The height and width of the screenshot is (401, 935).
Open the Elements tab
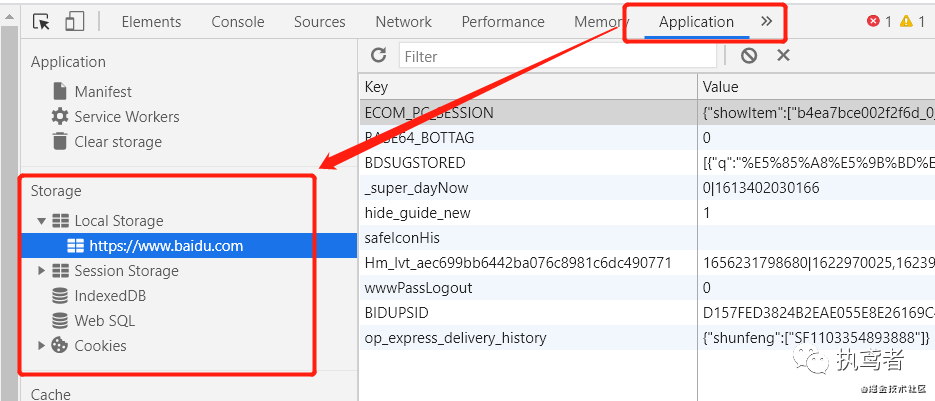click(151, 22)
